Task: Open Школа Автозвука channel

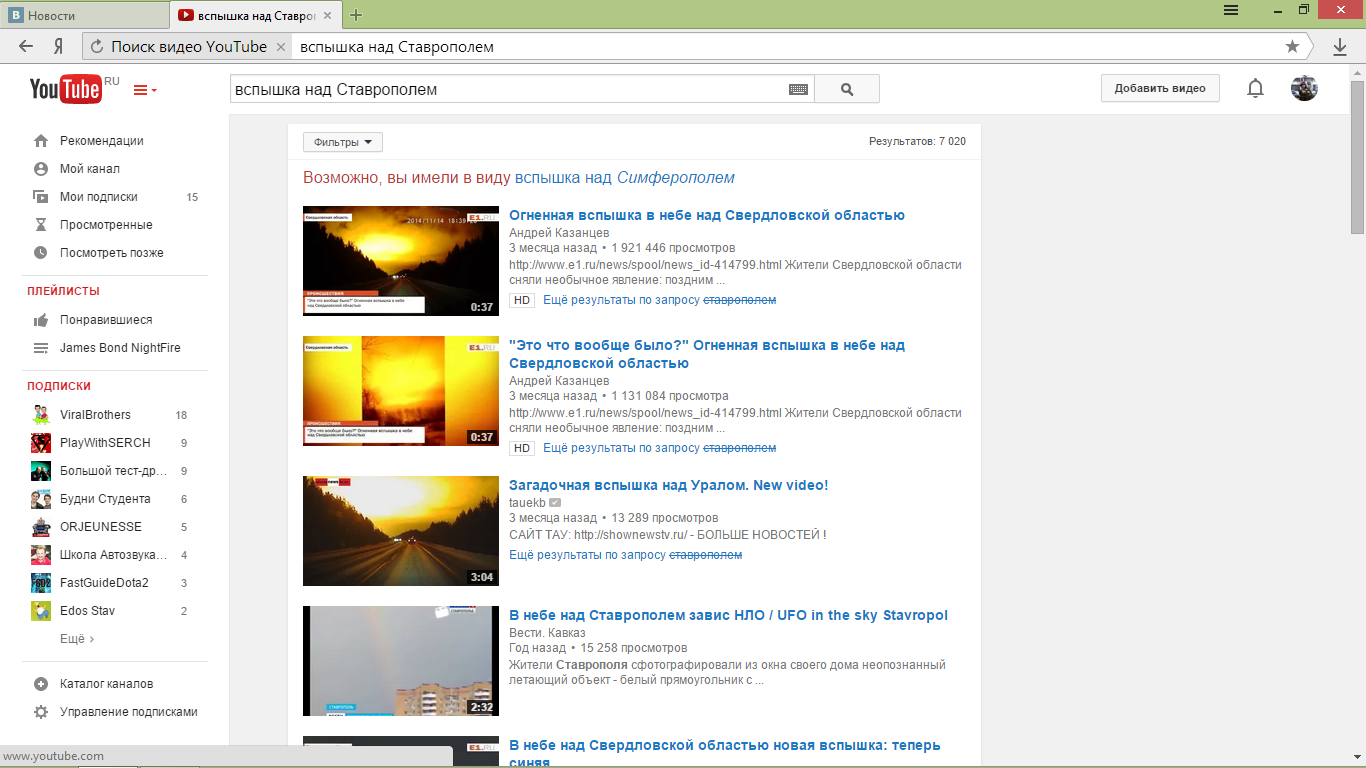Action: tap(114, 555)
